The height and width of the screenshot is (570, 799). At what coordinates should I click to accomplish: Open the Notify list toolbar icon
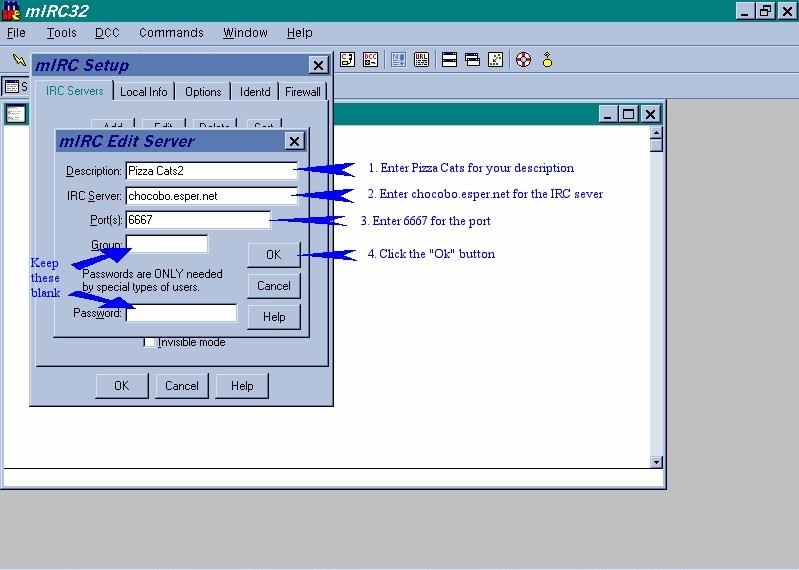(398, 60)
